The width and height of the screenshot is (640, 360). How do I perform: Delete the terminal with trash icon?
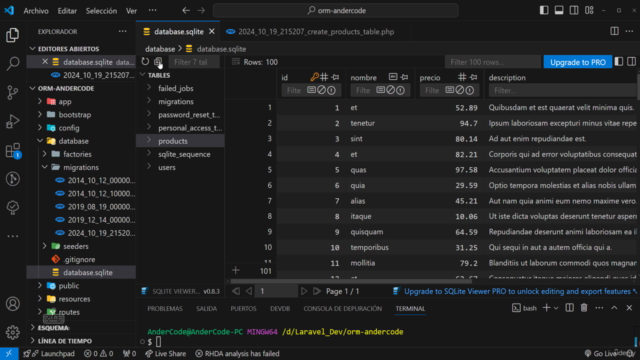click(x=584, y=308)
